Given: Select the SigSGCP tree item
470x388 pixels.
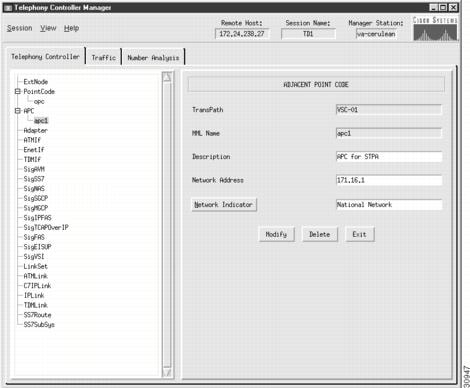Looking at the screenshot, I should [x=36, y=198].
